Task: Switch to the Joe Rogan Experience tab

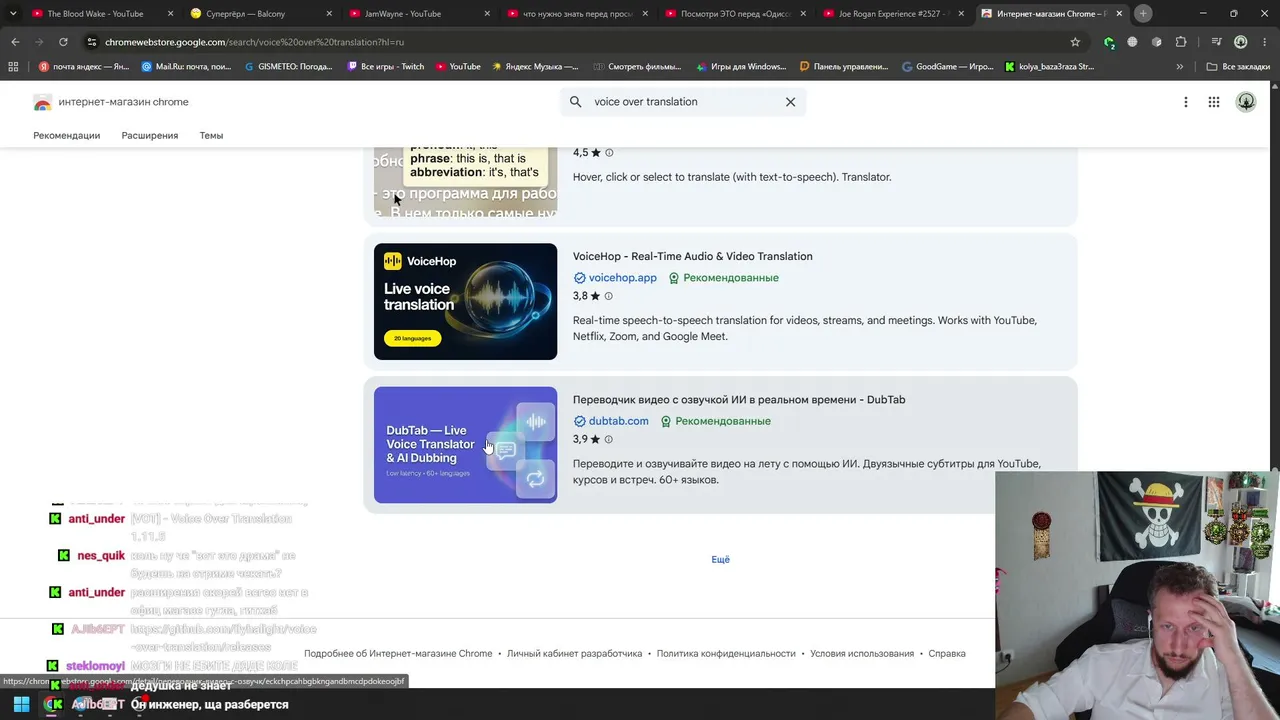Action: point(893,14)
